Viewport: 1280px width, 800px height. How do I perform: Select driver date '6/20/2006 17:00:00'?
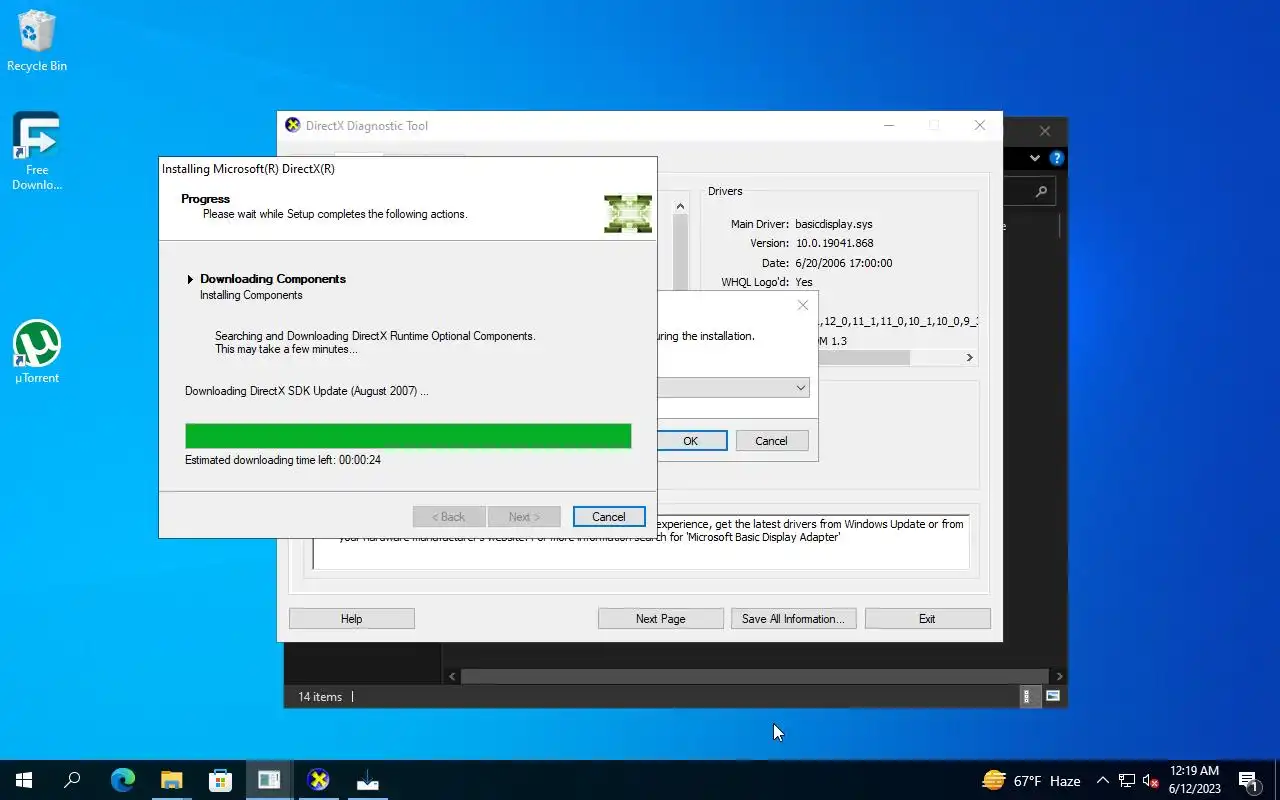(x=844, y=263)
